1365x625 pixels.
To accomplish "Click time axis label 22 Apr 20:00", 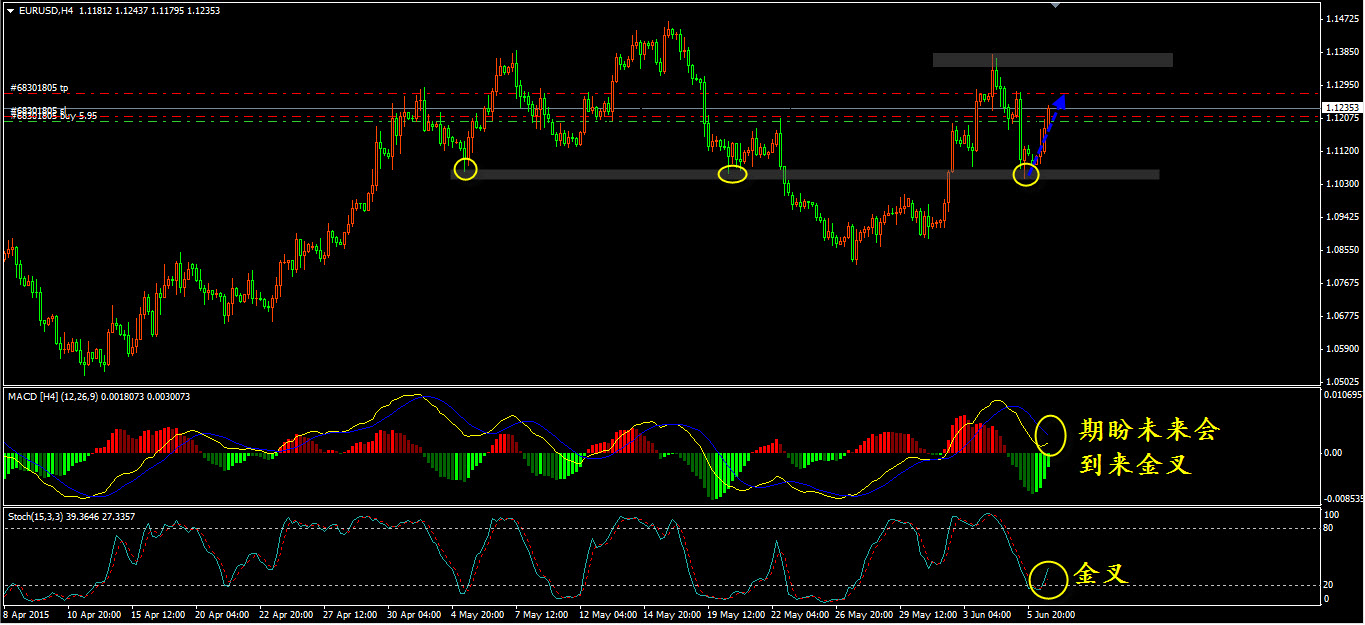I will [287, 613].
